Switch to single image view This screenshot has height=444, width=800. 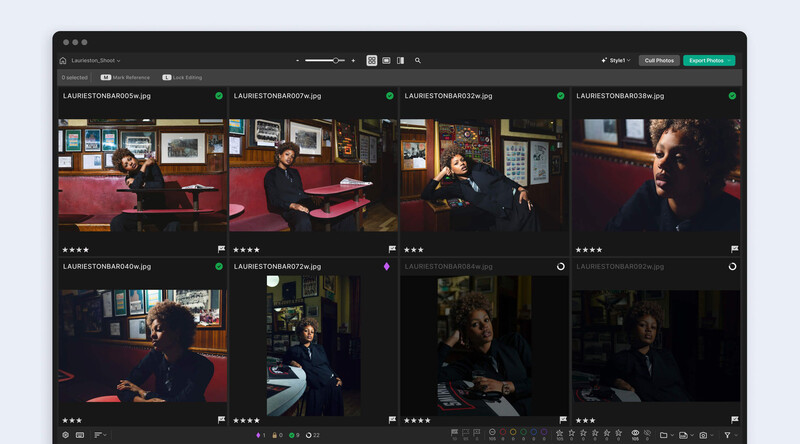pyautogui.click(x=386, y=60)
